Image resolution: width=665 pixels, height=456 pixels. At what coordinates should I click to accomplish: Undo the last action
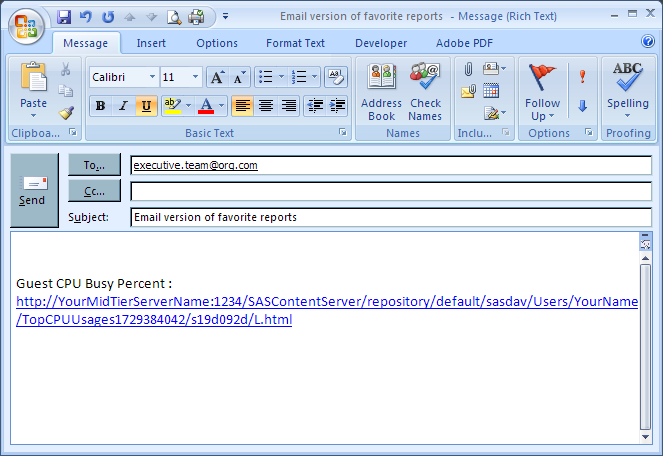point(86,17)
